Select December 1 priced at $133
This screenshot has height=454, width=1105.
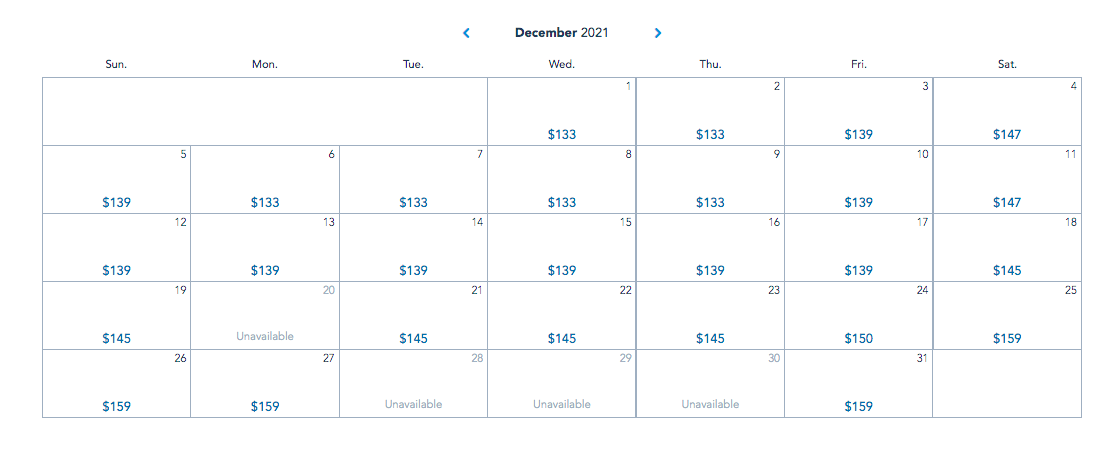pyautogui.click(x=562, y=112)
